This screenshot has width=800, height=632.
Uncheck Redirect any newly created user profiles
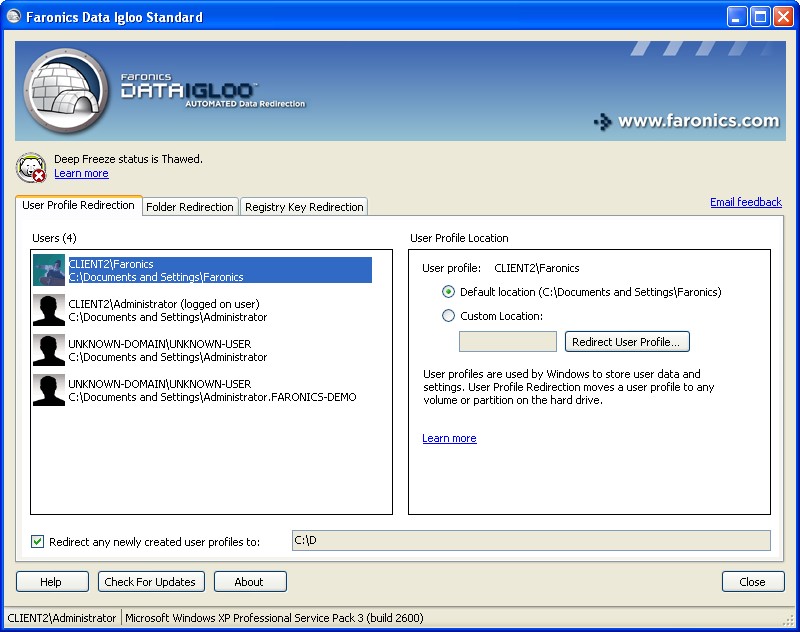37,541
